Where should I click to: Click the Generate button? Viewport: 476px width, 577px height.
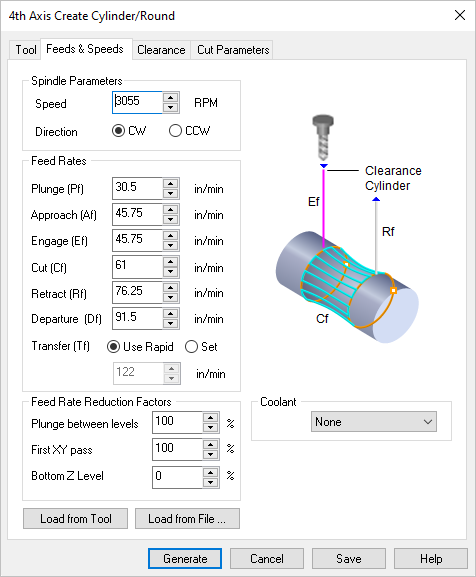click(185, 559)
